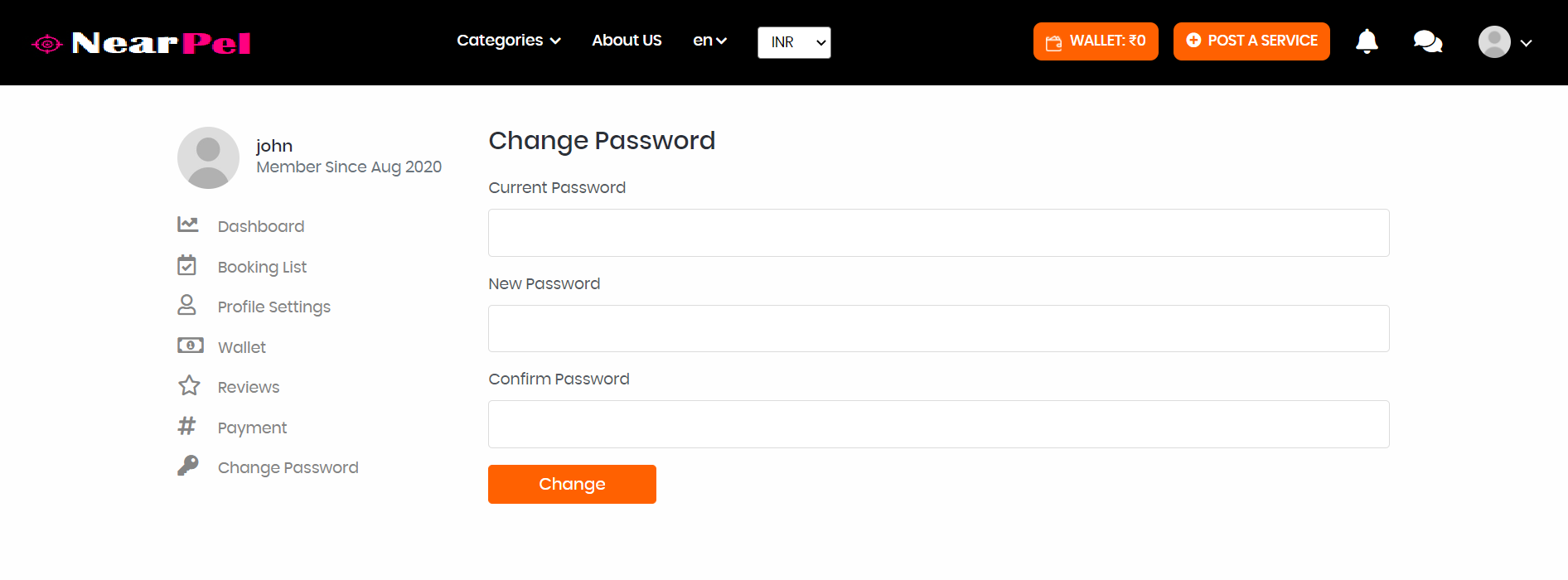Click the Dashboard chart icon in sidebar
The height and width of the screenshot is (580, 1568).
click(188, 225)
